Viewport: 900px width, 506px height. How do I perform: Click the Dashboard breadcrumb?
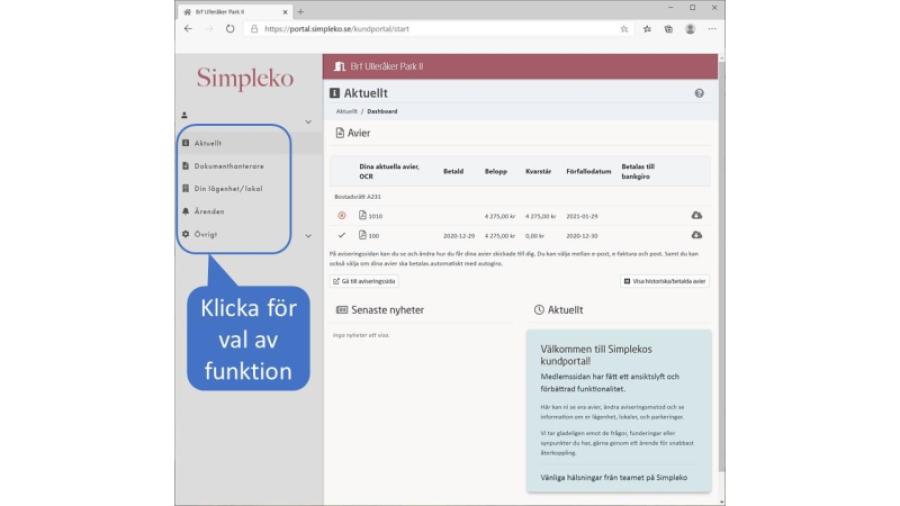coord(382,111)
